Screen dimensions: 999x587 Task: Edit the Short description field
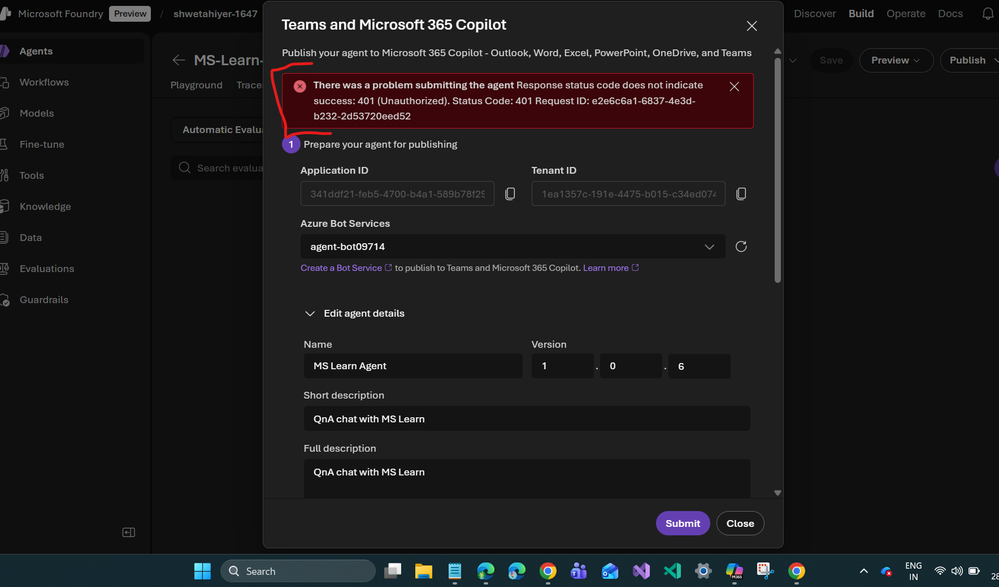(527, 419)
